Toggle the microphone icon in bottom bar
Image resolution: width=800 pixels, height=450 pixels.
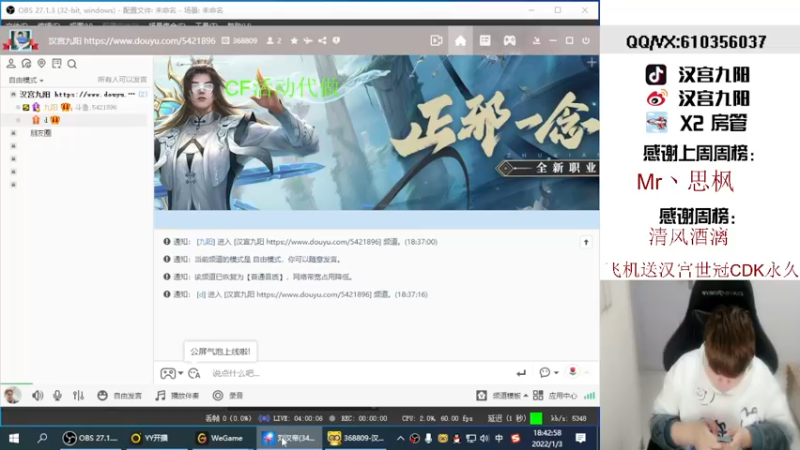click(57, 395)
